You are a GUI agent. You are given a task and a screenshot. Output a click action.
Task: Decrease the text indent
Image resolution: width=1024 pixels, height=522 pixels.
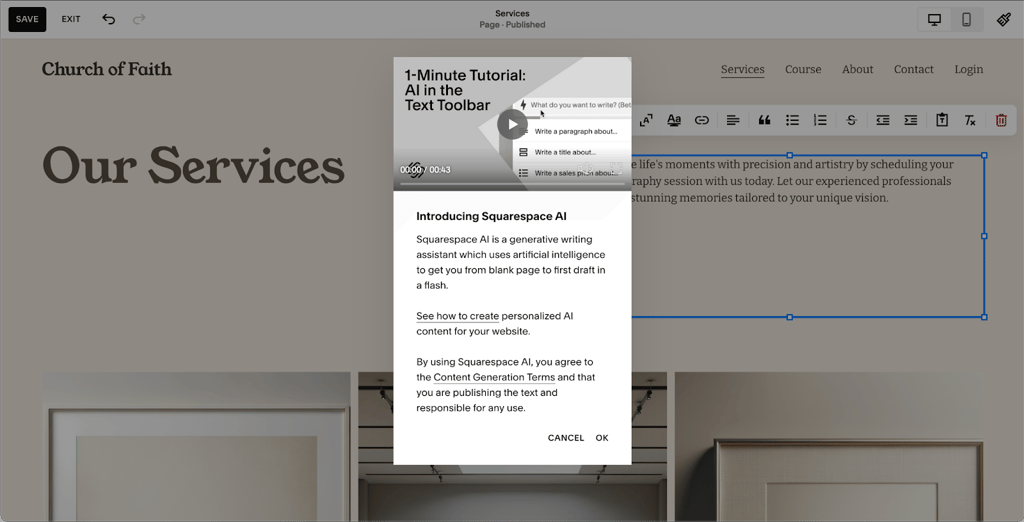[x=882, y=120]
